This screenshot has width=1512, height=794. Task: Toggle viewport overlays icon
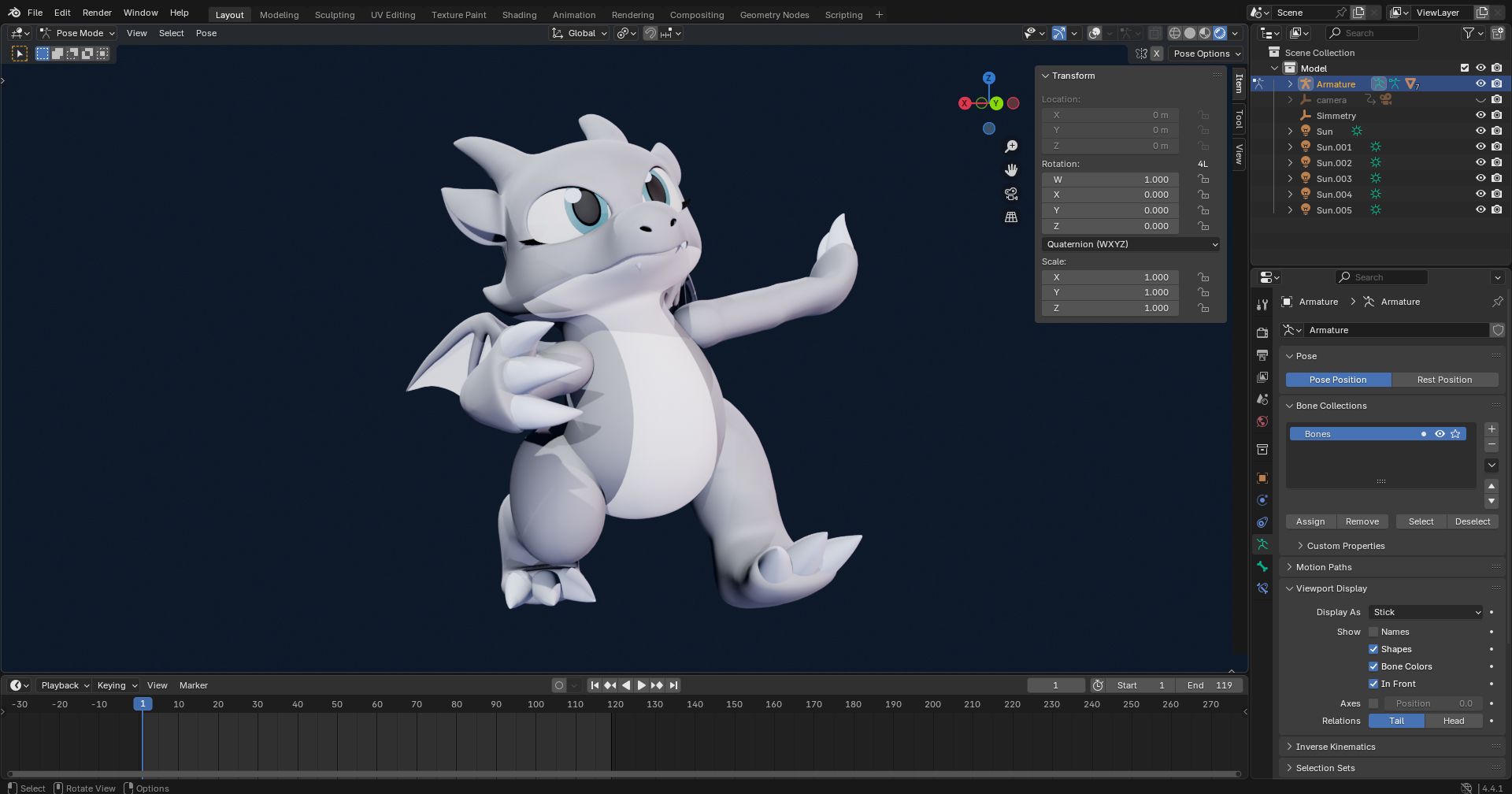1095,33
